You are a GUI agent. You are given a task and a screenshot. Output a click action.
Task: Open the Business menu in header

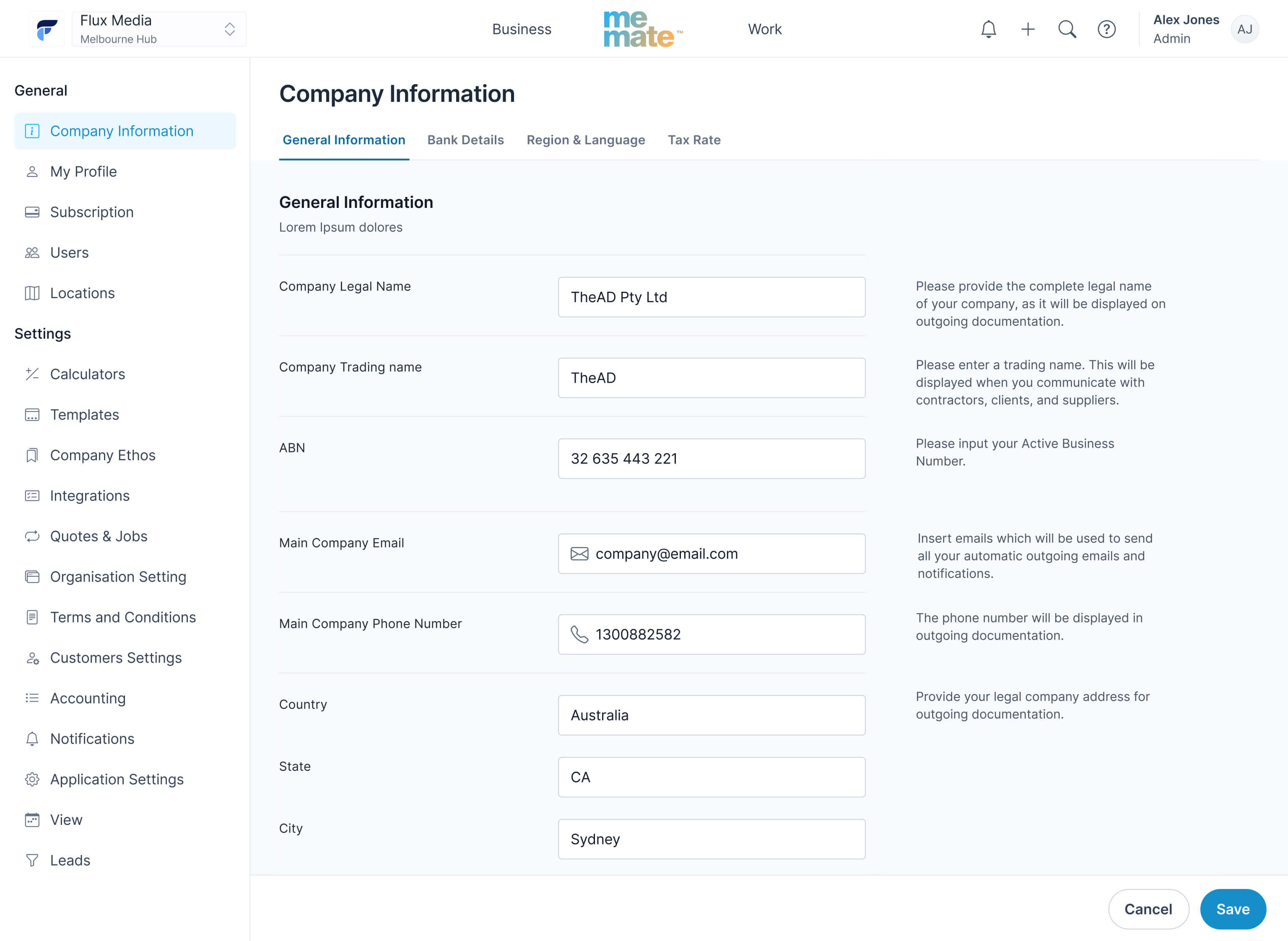(521, 29)
